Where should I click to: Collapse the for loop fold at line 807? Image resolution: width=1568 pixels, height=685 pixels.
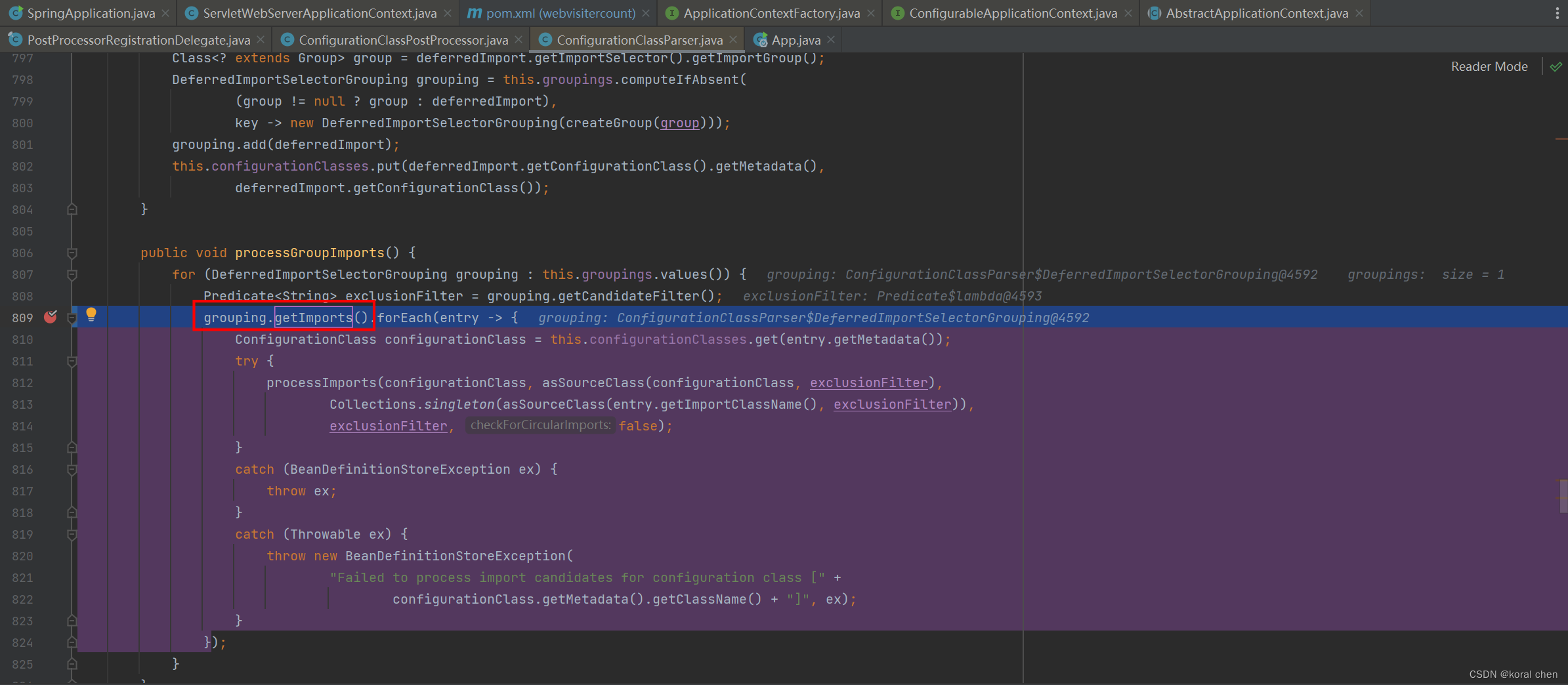(x=72, y=275)
